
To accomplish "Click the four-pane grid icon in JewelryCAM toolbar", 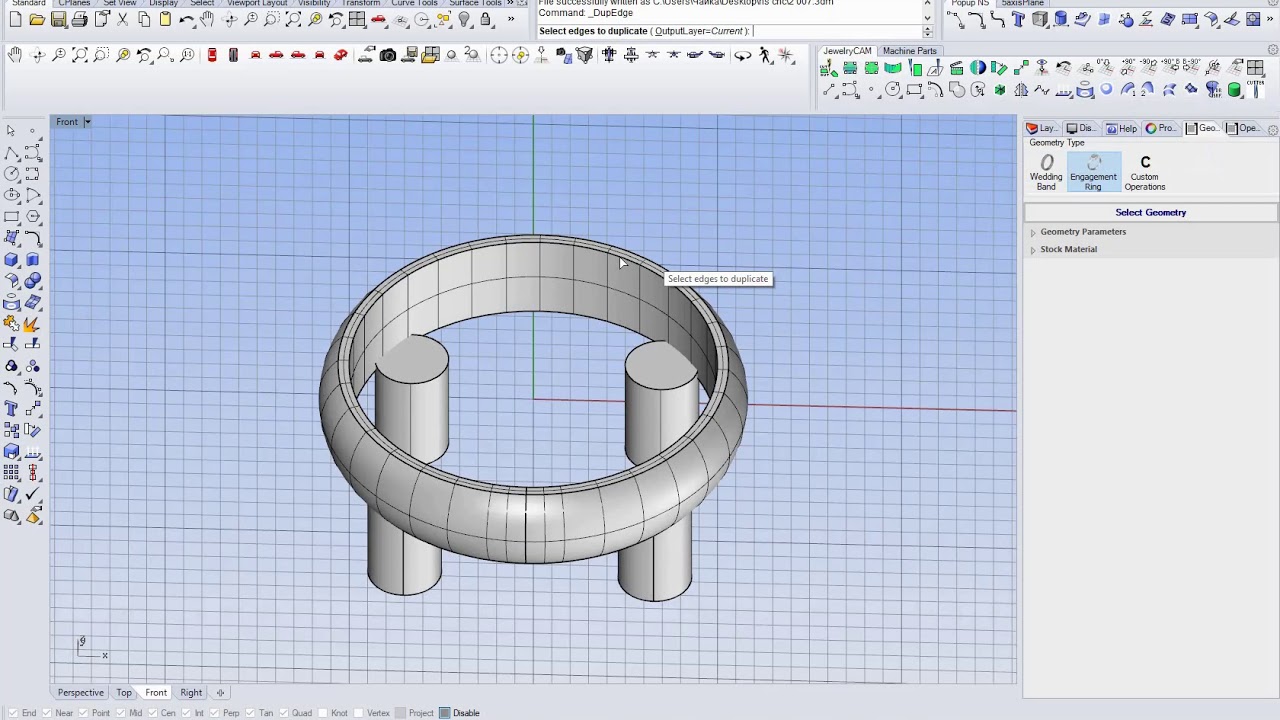I will [x=1255, y=69].
